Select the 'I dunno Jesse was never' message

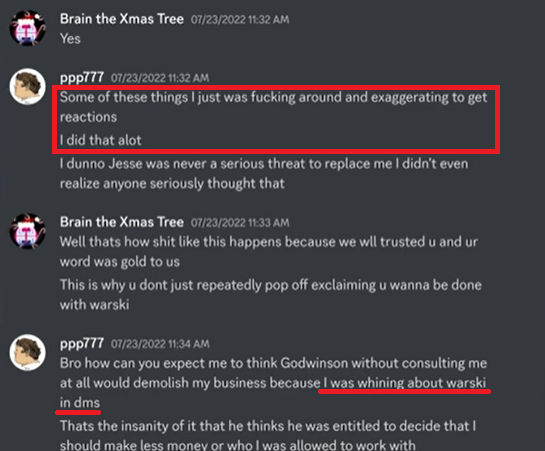click(264, 173)
